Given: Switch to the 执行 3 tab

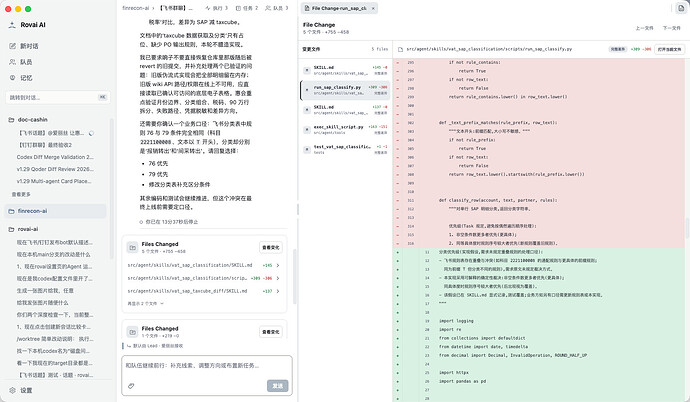Looking at the screenshot, I should (217, 8).
